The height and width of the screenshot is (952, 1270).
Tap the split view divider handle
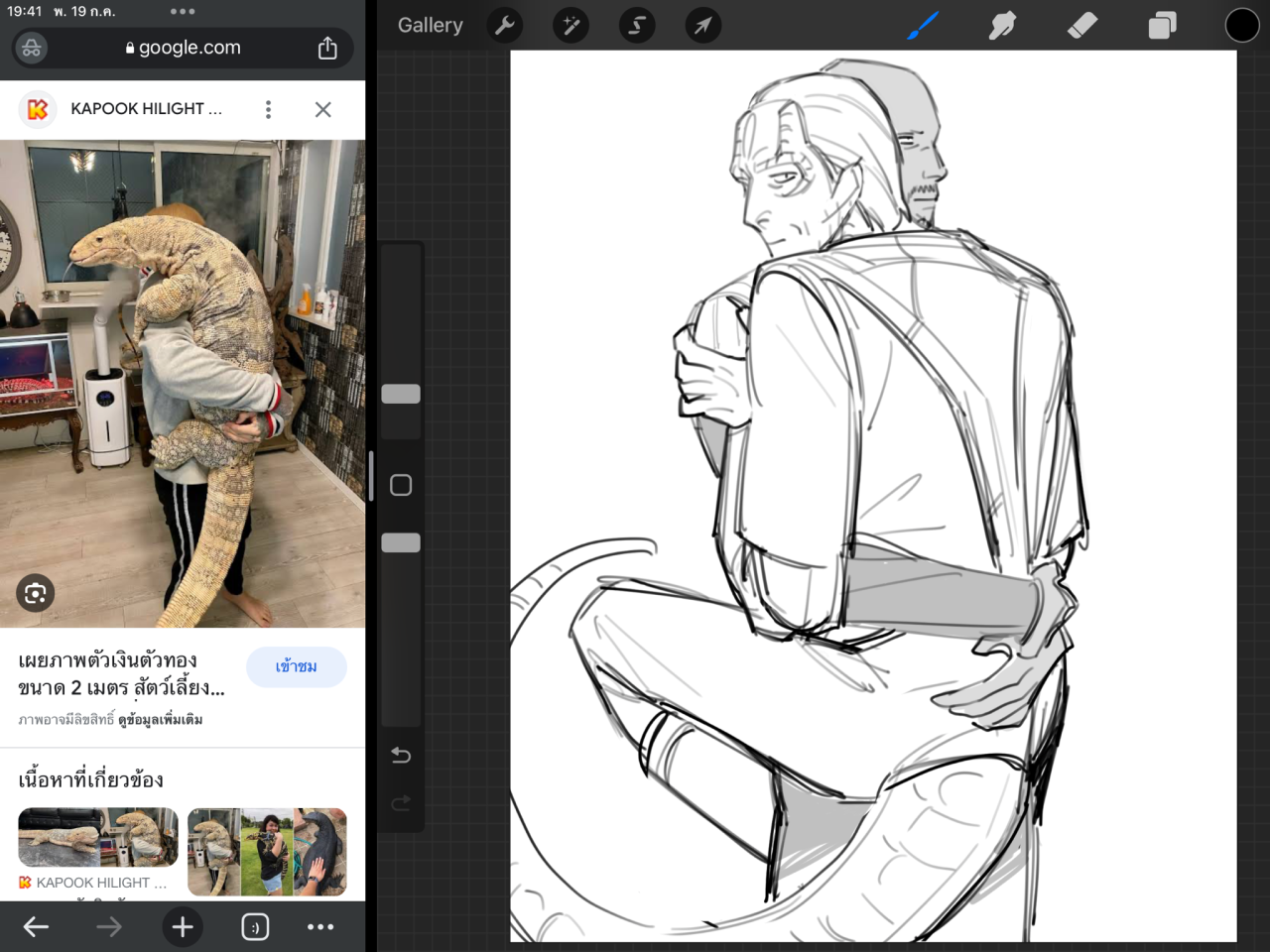pos(371,476)
